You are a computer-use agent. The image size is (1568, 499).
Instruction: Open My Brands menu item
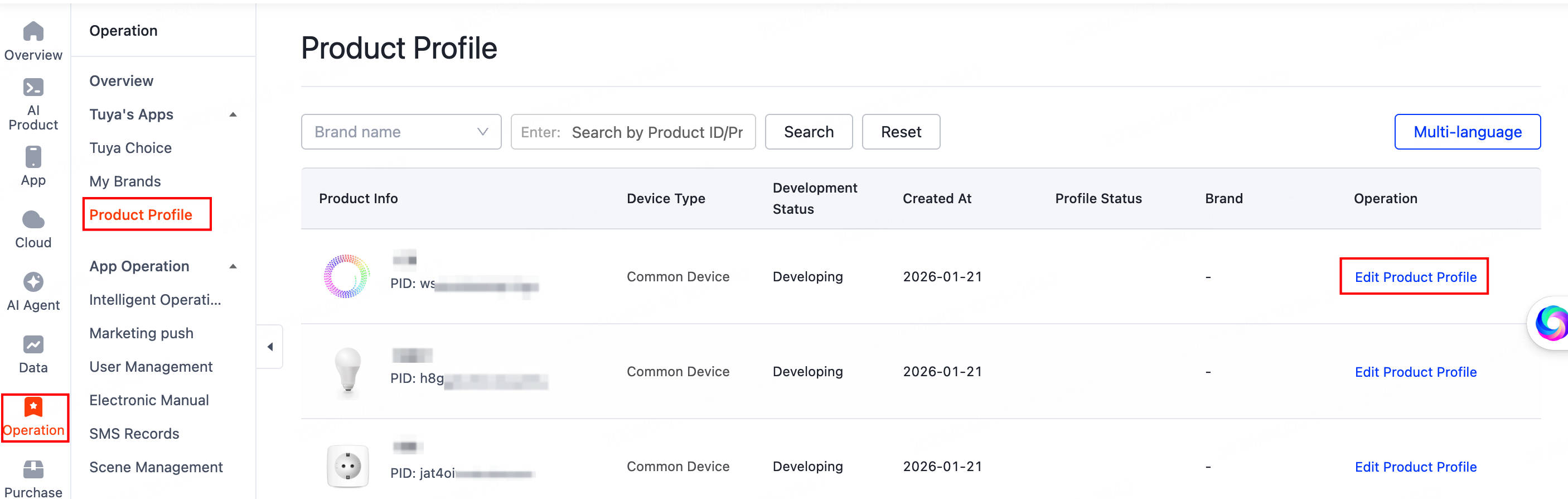point(125,181)
